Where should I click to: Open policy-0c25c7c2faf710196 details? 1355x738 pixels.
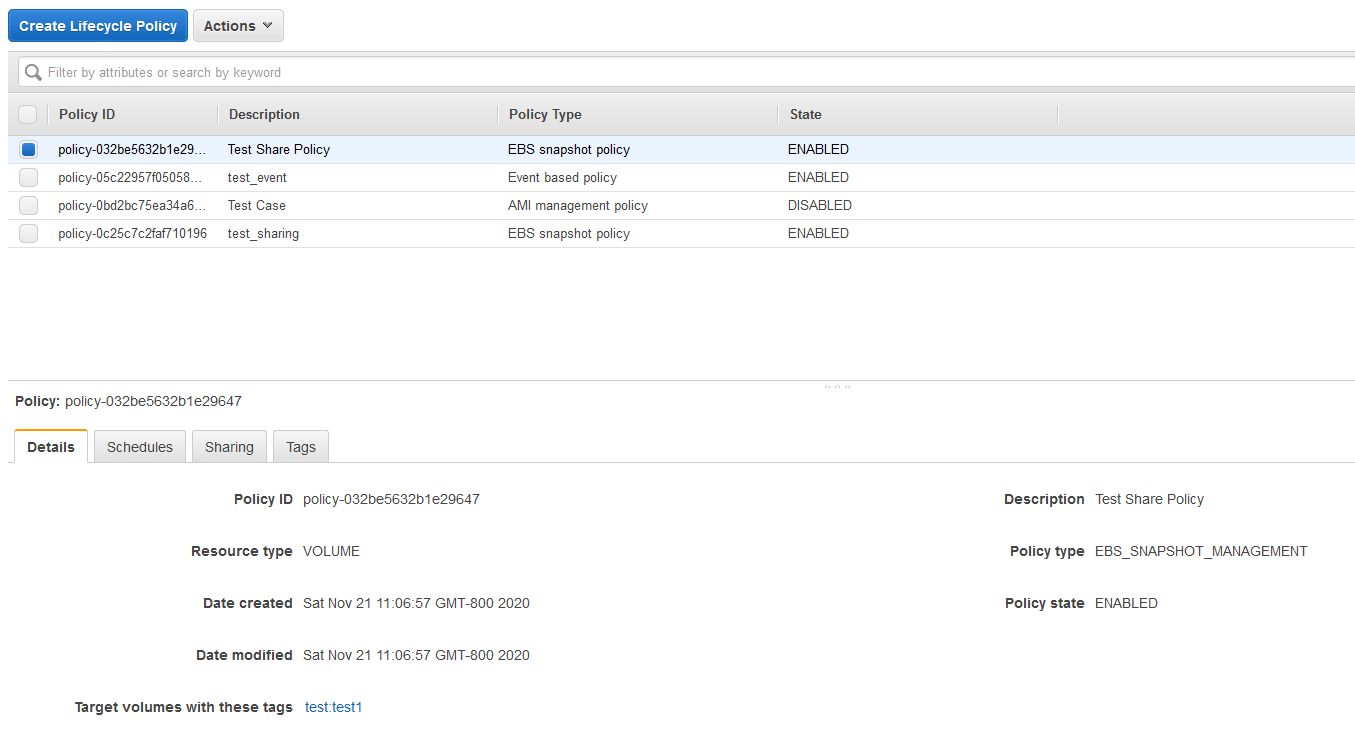pos(128,233)
